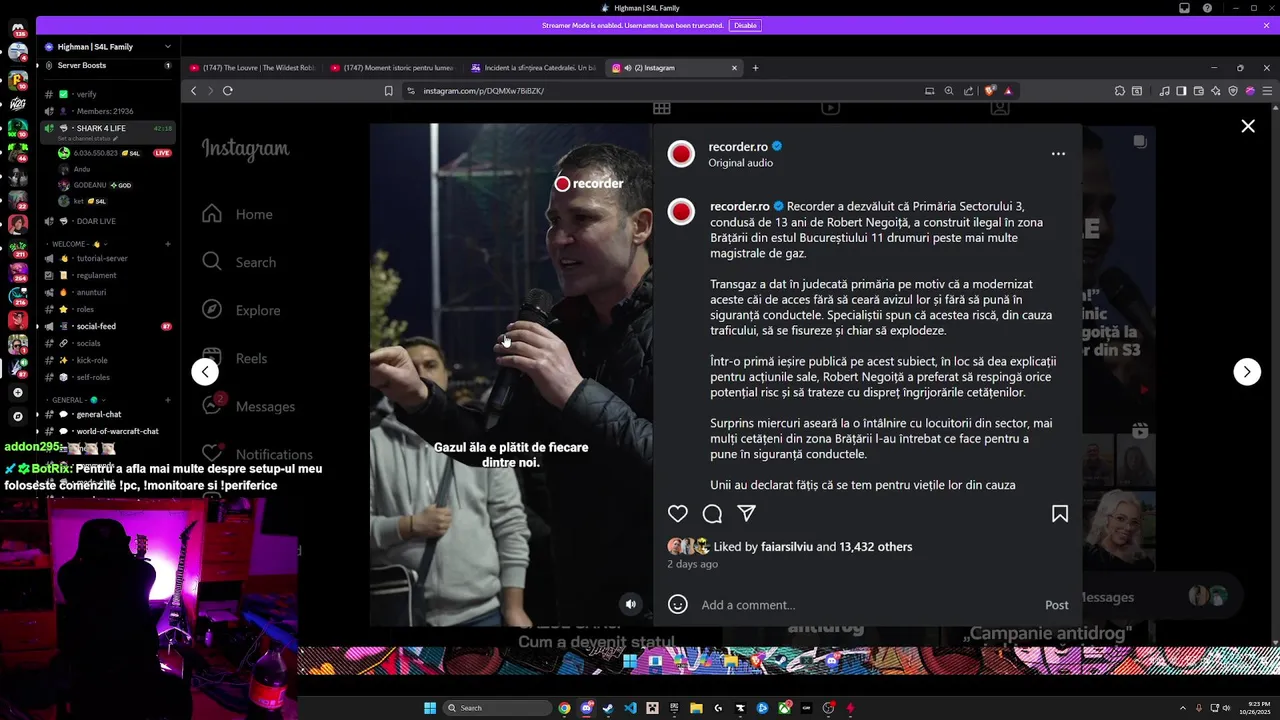This screenshot has height=720, width=1280.
Task: Close the Instagram post overlay
Action: click(x=1248, y=126)
